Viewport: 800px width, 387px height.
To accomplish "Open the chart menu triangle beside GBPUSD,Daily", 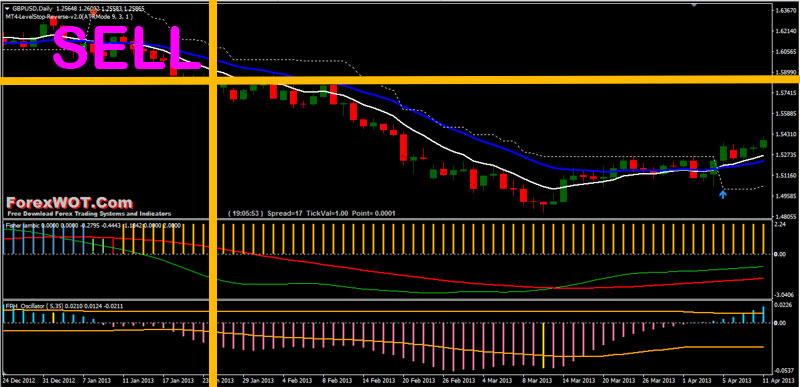I will [x=7, y=9].
